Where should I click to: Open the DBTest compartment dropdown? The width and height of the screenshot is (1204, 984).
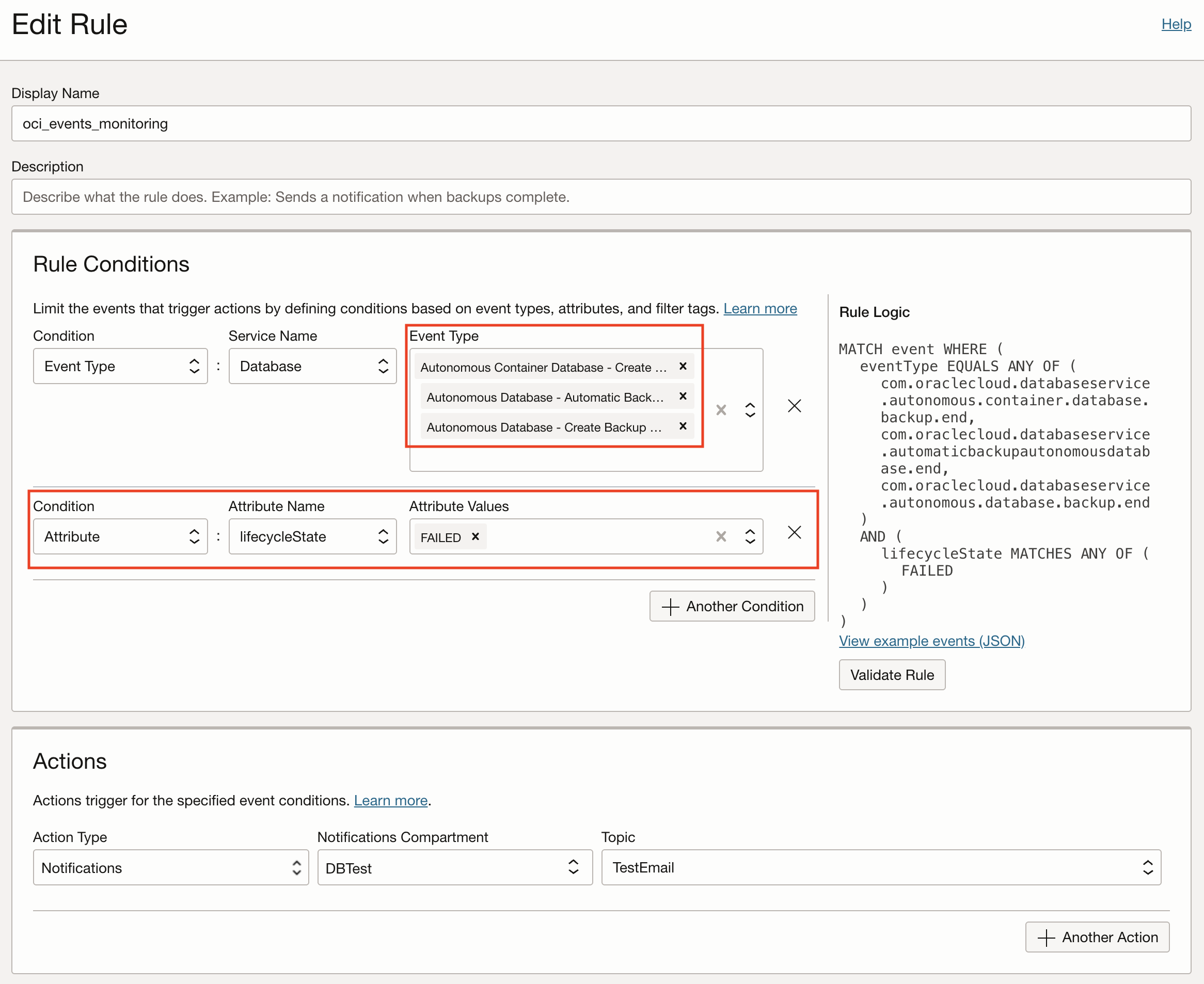(455, 867)
